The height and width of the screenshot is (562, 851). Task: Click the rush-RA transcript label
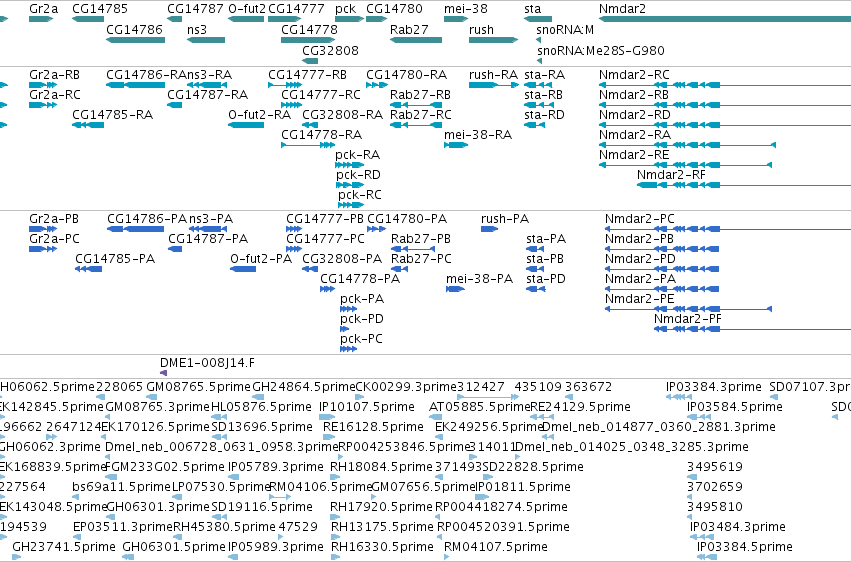pos(493,74)
